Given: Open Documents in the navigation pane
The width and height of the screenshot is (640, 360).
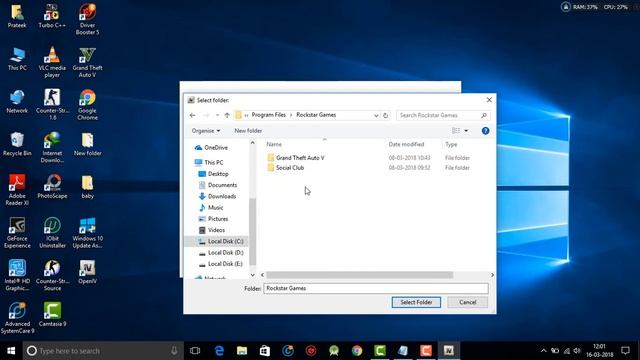Looking at the screenshot, I should tap(222, 185).
